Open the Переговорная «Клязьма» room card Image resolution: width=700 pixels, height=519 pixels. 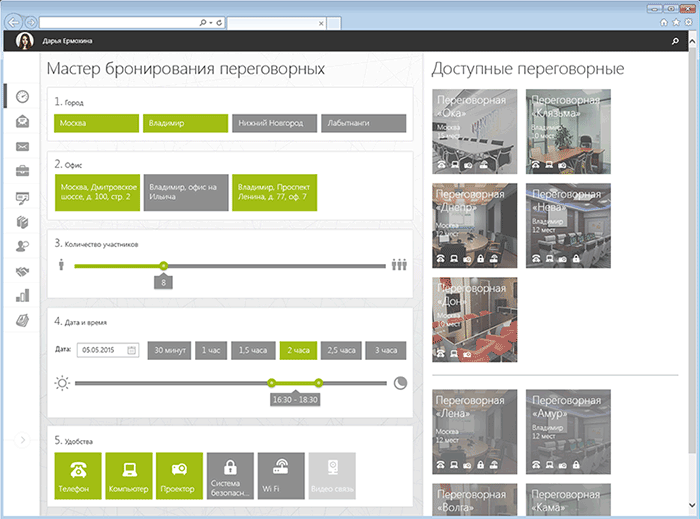(568, 131)
